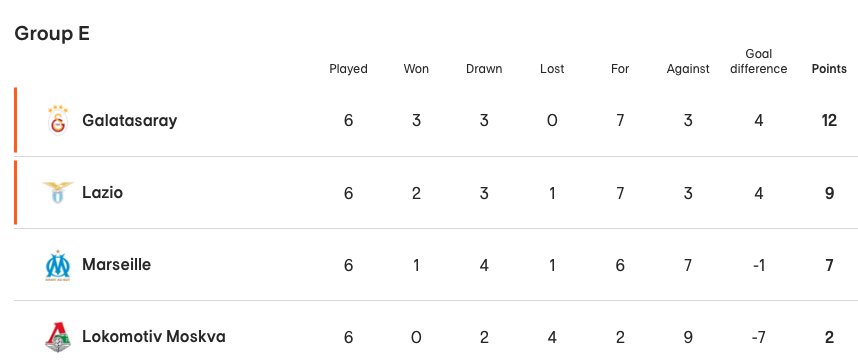Click the Won column header

[416, 69]
